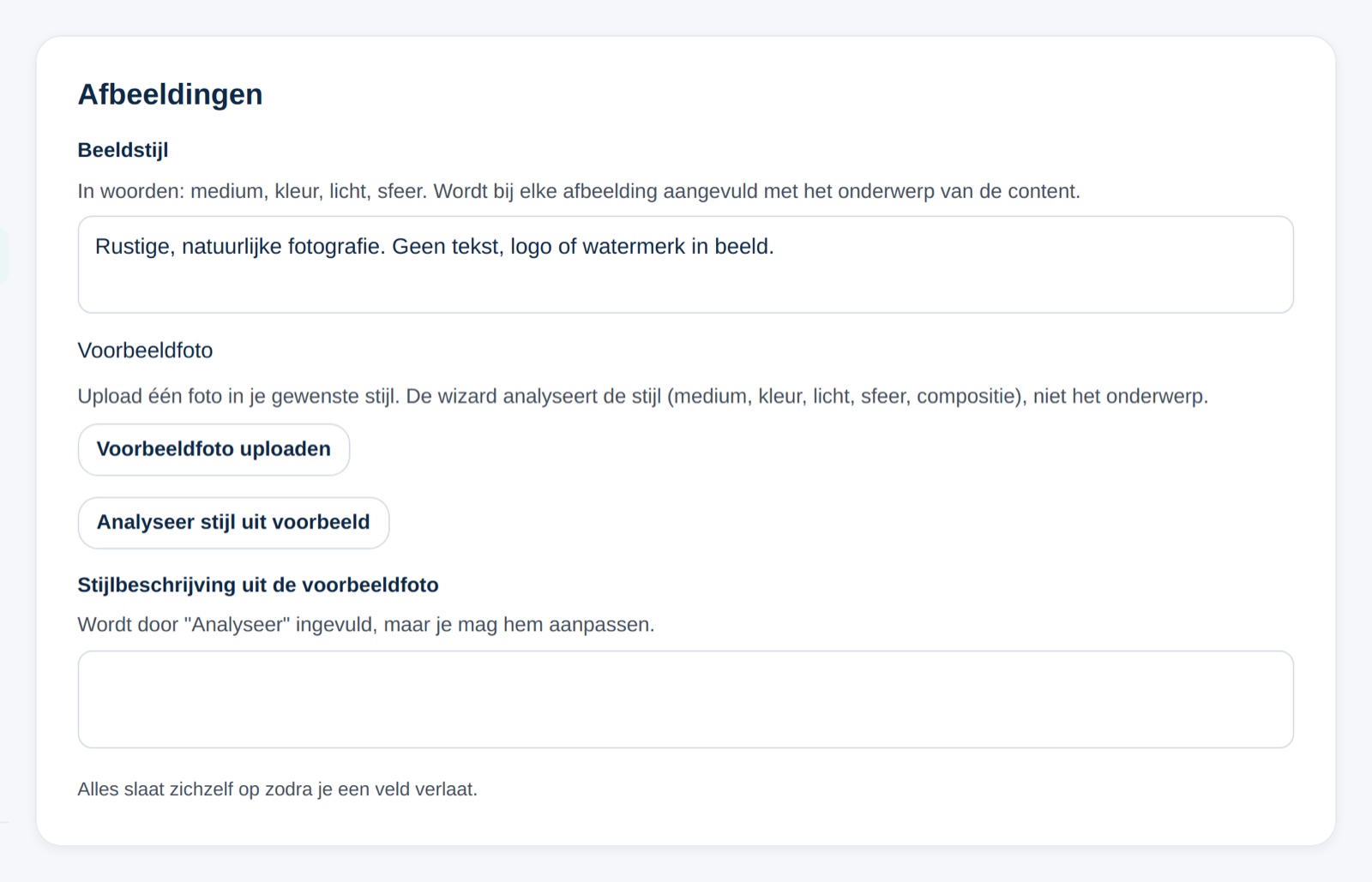Click the 'In woorden: medium, kleur' help text
This screenshot has height=882, width=1372.
[x=579, y=191]
